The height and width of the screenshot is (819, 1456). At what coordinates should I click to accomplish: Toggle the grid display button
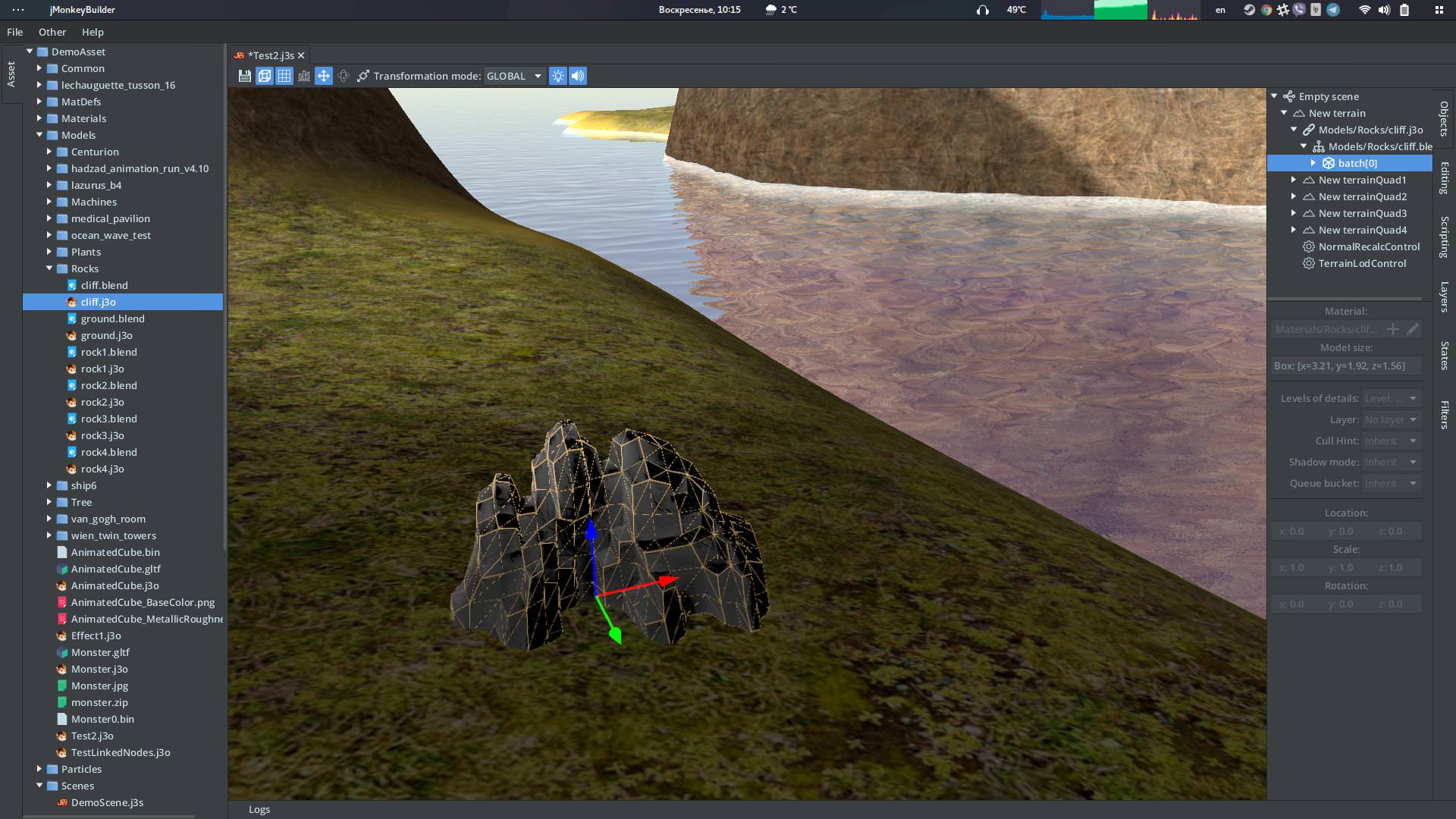tap(284, 76)
